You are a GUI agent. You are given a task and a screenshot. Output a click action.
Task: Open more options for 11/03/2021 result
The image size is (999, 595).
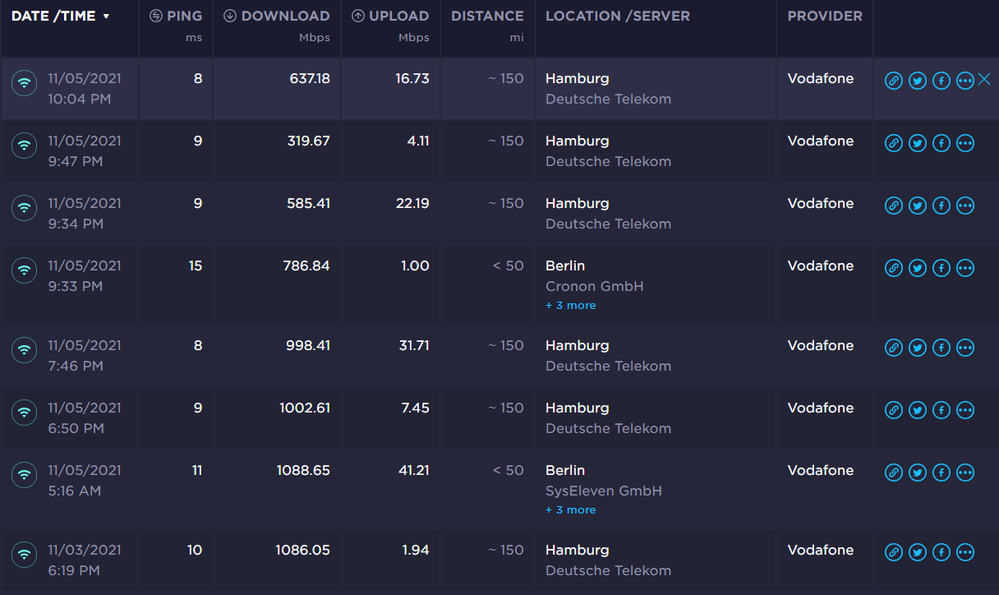[965, 552]
